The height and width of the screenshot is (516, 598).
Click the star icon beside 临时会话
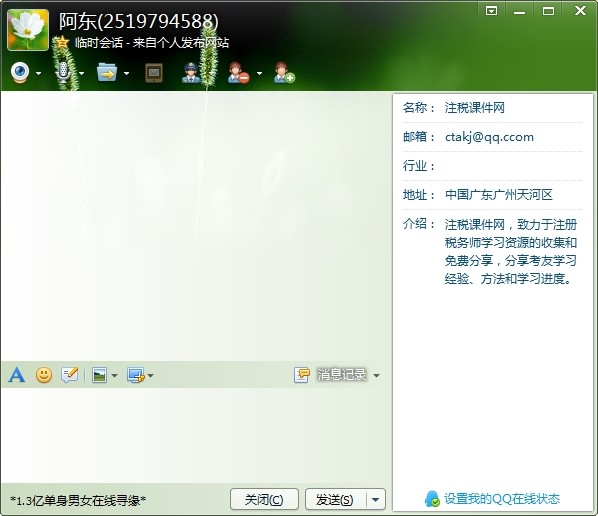[62, 42]
